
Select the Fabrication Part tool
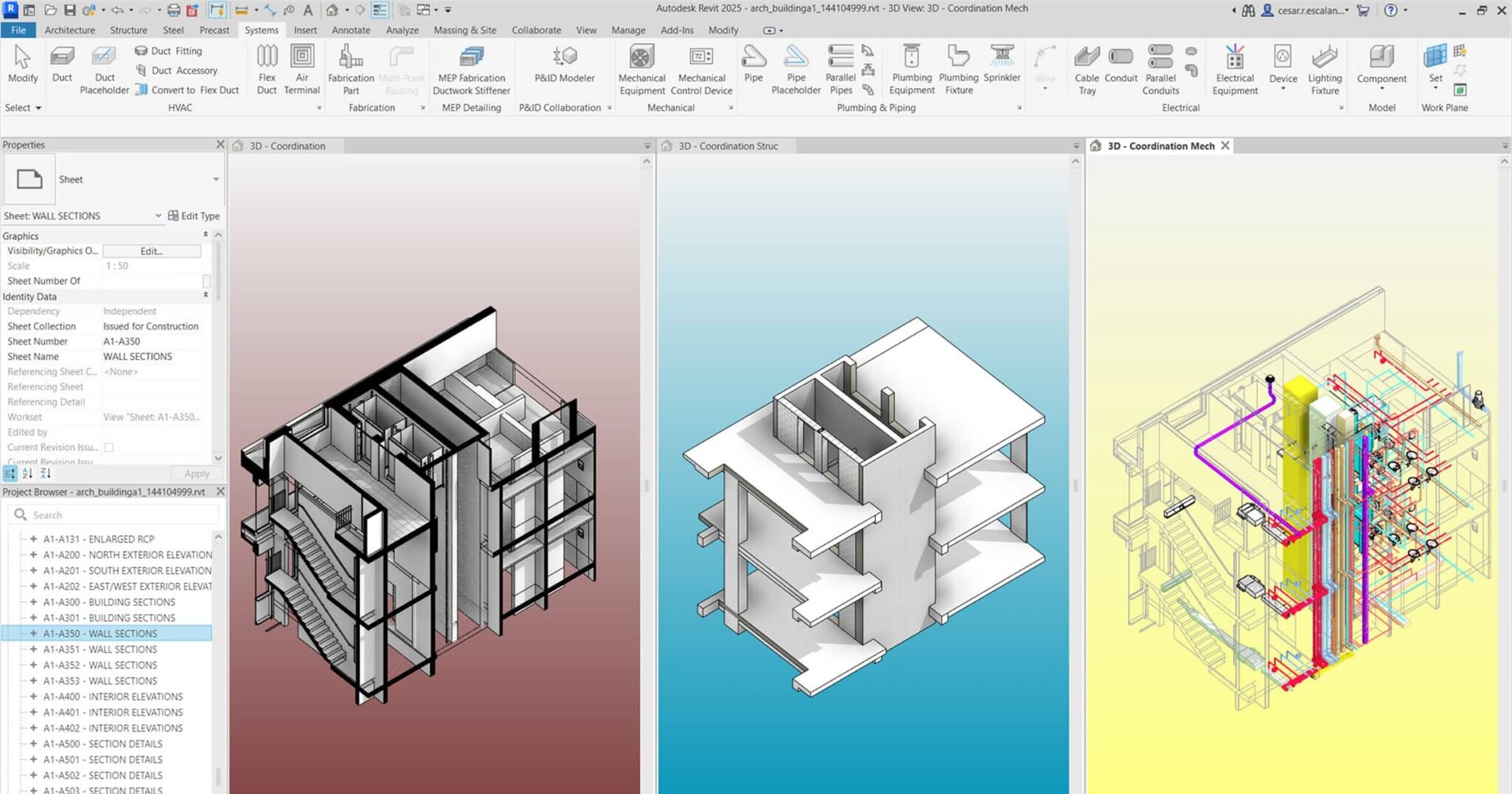tap(349, 66)
